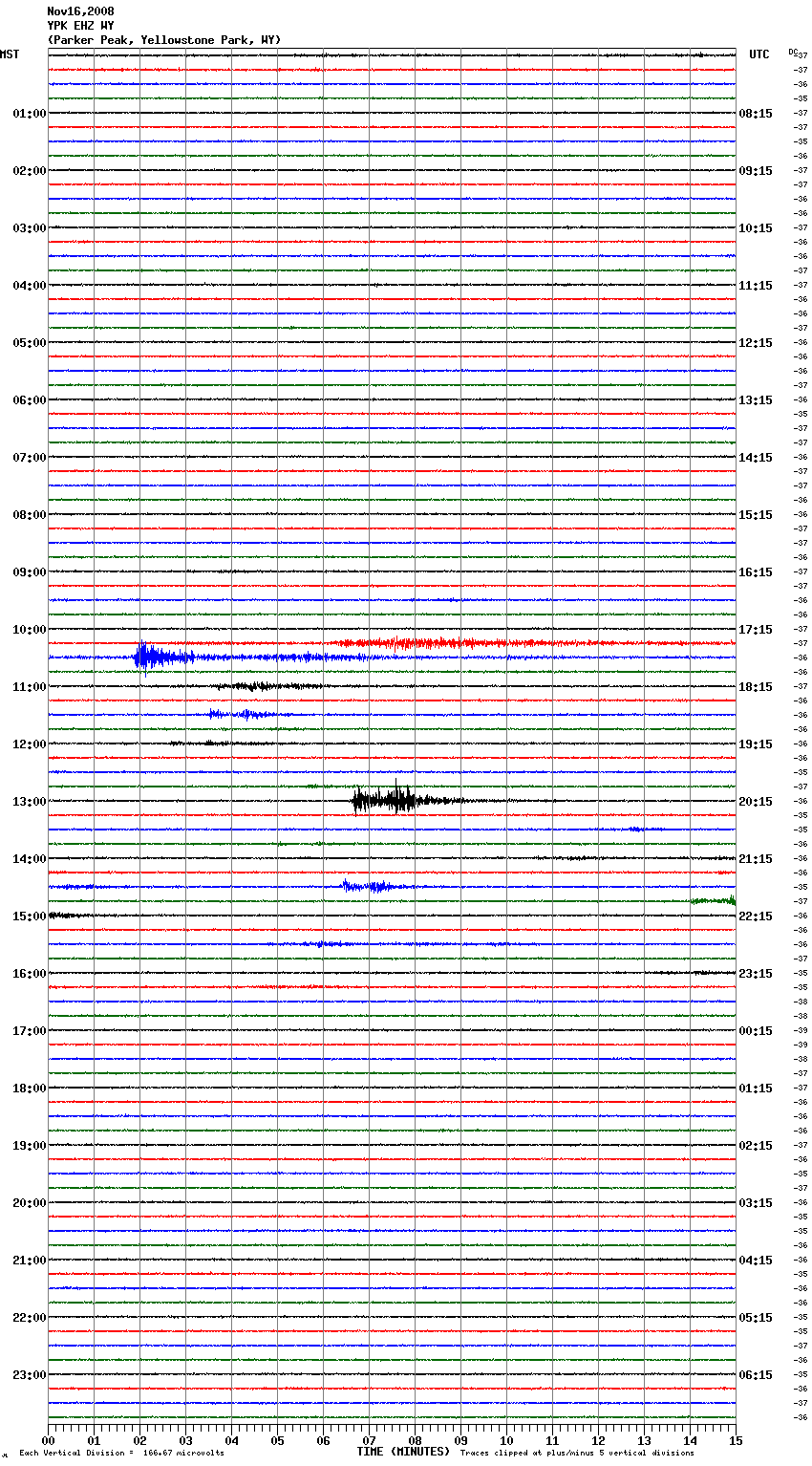Select the 21:00 MST time label
Viewport: 812px width, 1466px height.
[x=29, y=1261]
